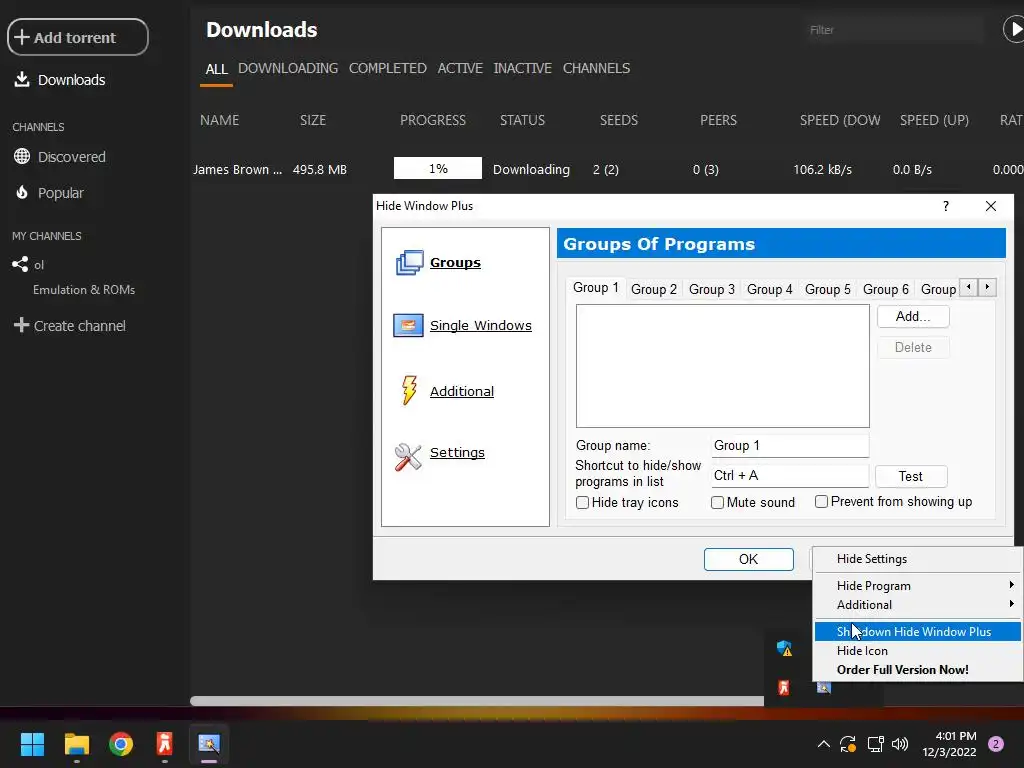Click the Hide Window Plus taskbar icon
1024x768 pixels.
[209, 744]
